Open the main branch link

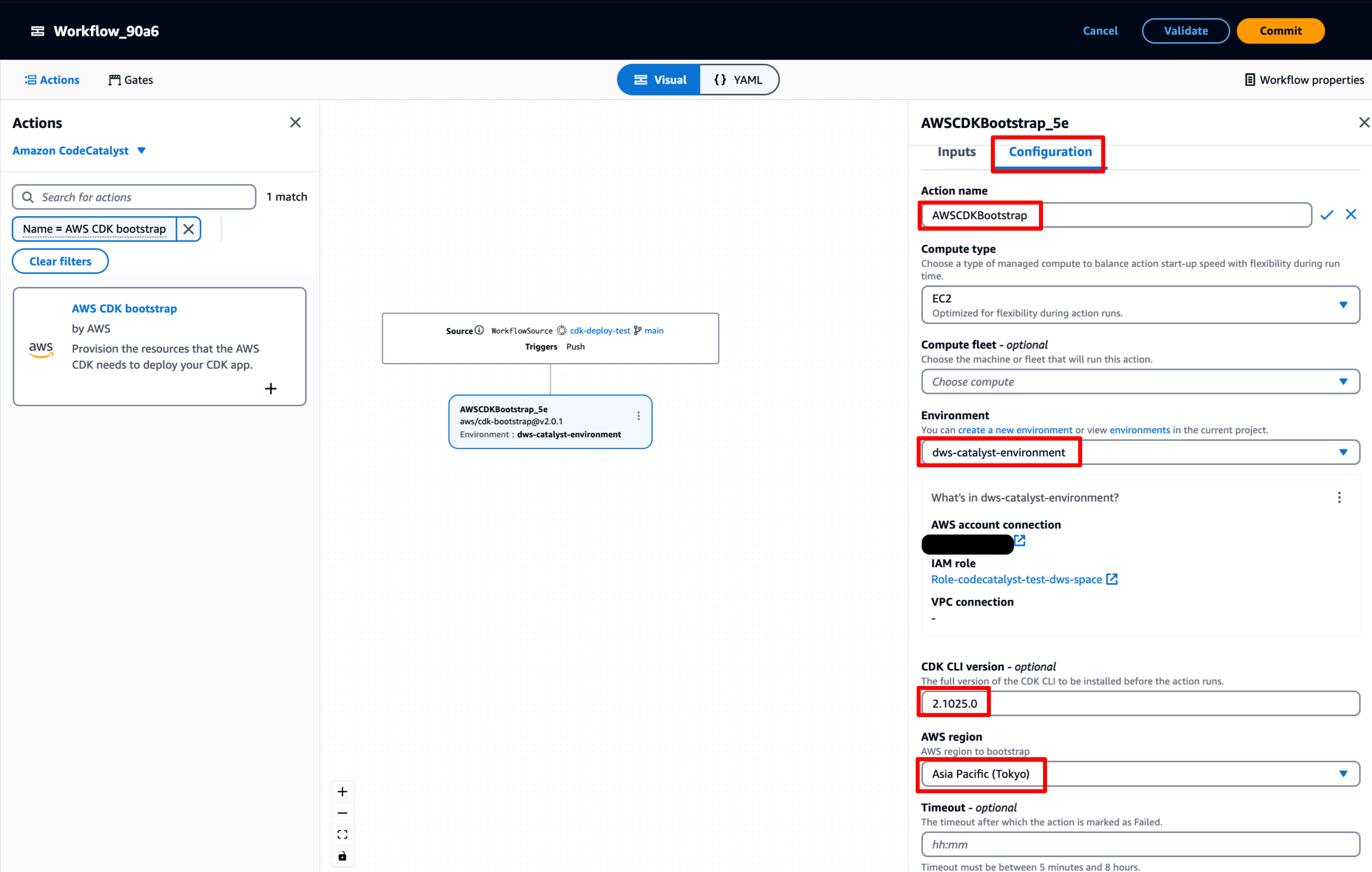tap(653, 330)
